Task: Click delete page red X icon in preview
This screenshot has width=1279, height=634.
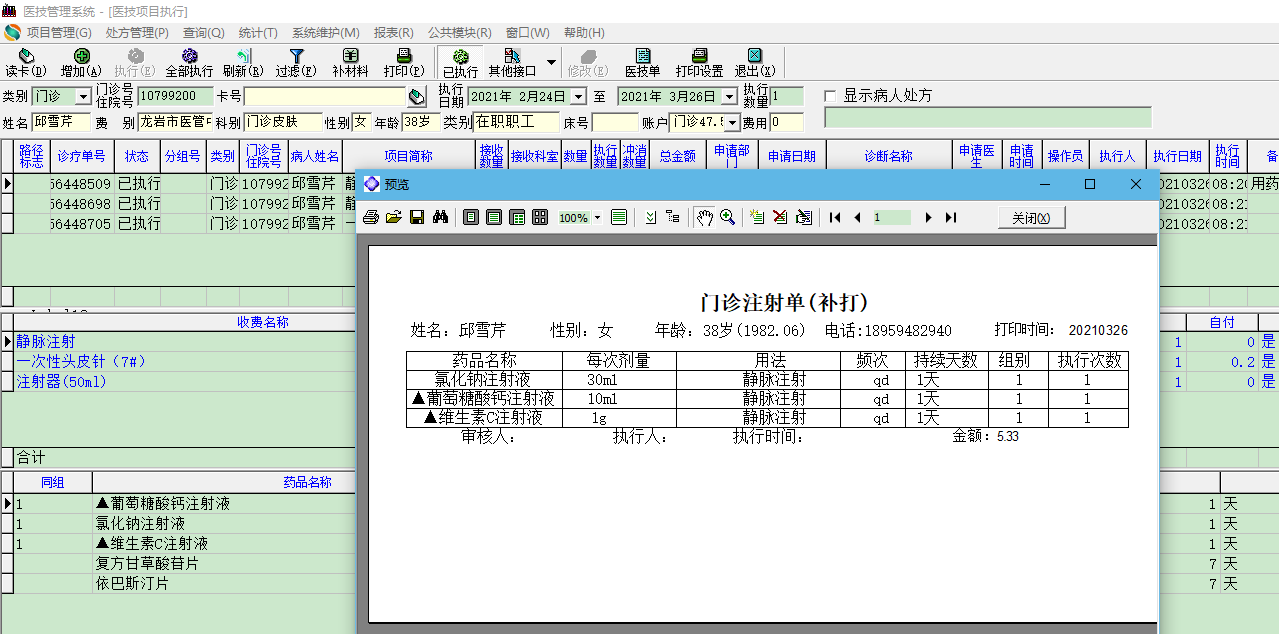Action: [x=780, y=217]
